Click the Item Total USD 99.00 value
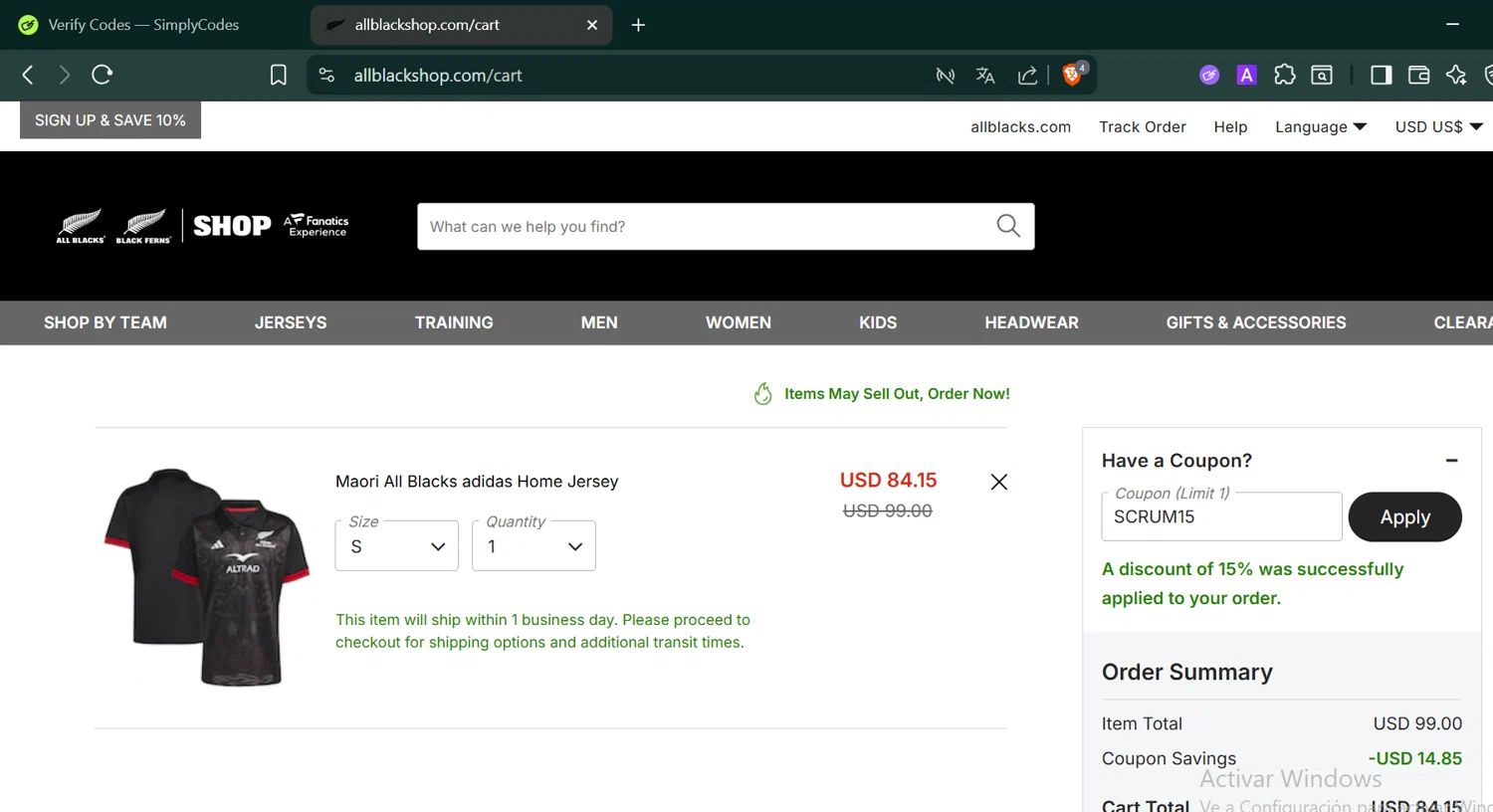Viewport: 1493px width, 812px height. tap(1417, 723)
